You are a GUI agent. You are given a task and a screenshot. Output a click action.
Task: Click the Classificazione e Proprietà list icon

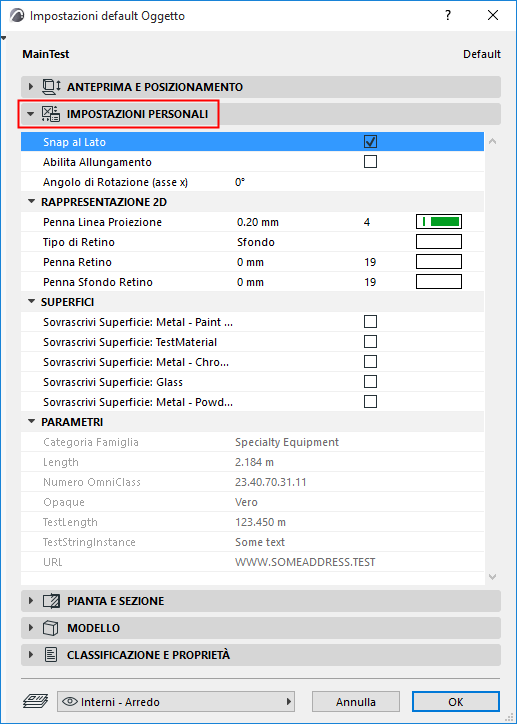(x=51, y=655)
